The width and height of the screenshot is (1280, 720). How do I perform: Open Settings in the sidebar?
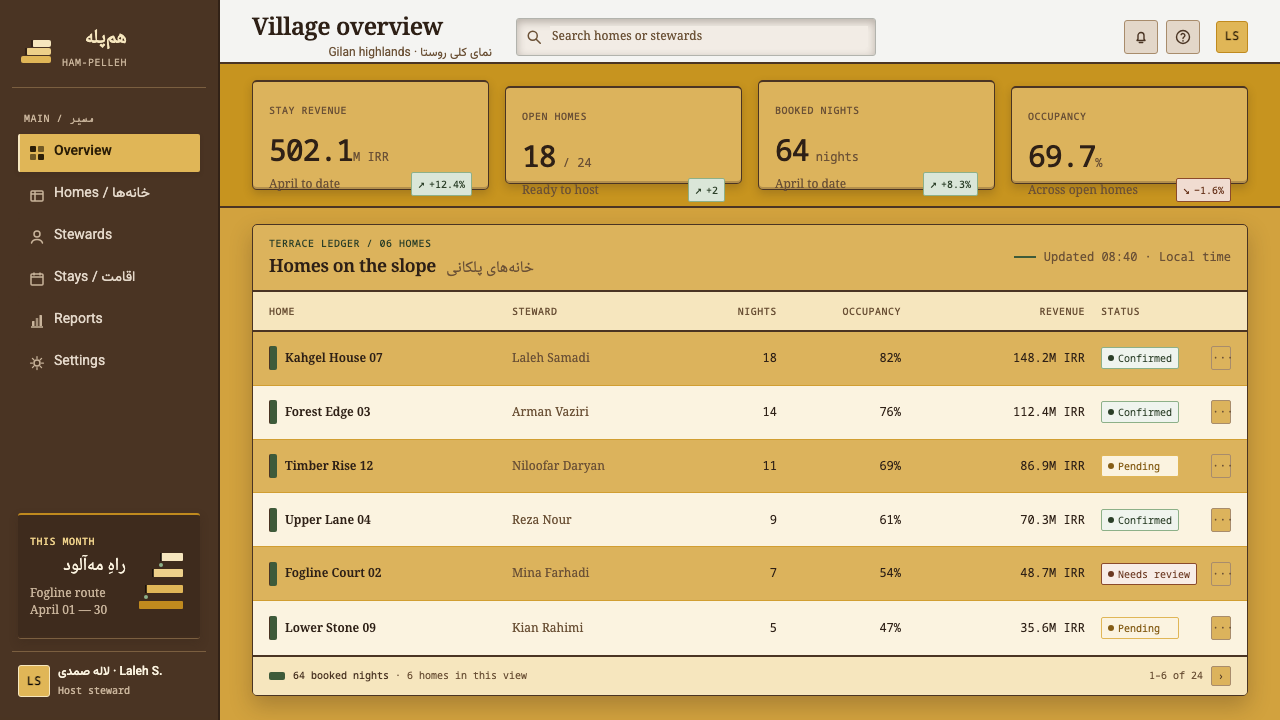point(109,363)
